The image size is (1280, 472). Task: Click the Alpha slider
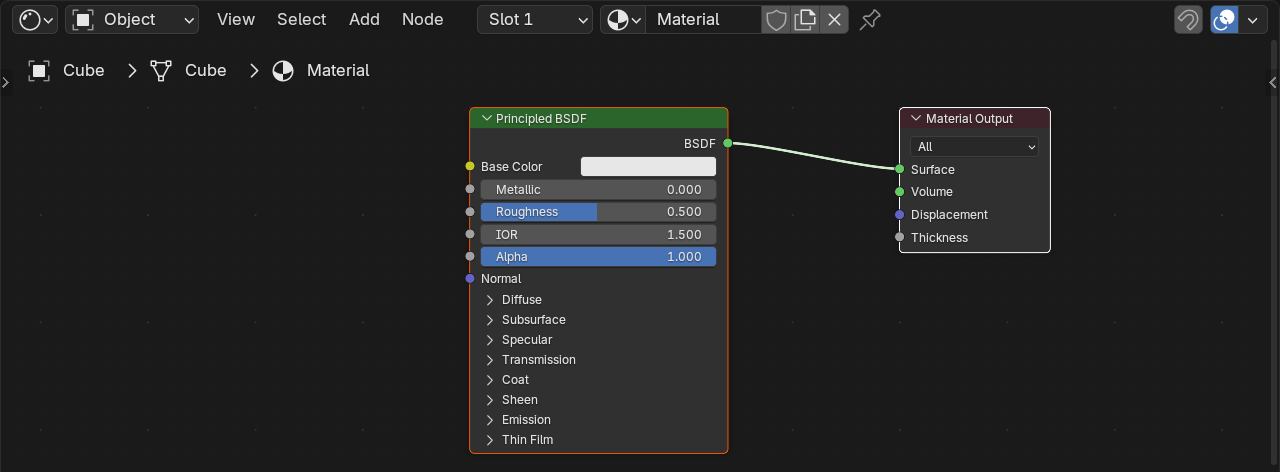(x=598, y=257)
